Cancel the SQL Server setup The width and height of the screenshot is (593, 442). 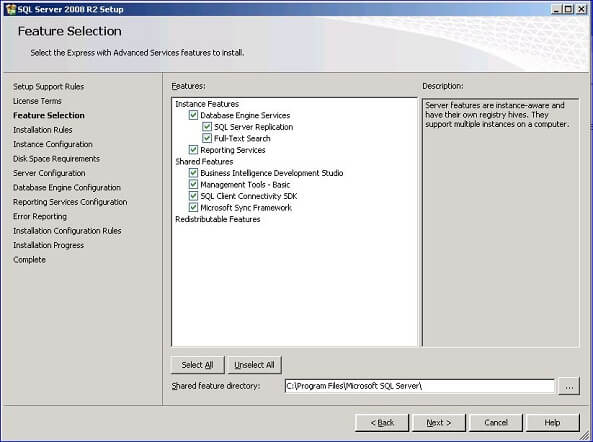tap(496, 423)
